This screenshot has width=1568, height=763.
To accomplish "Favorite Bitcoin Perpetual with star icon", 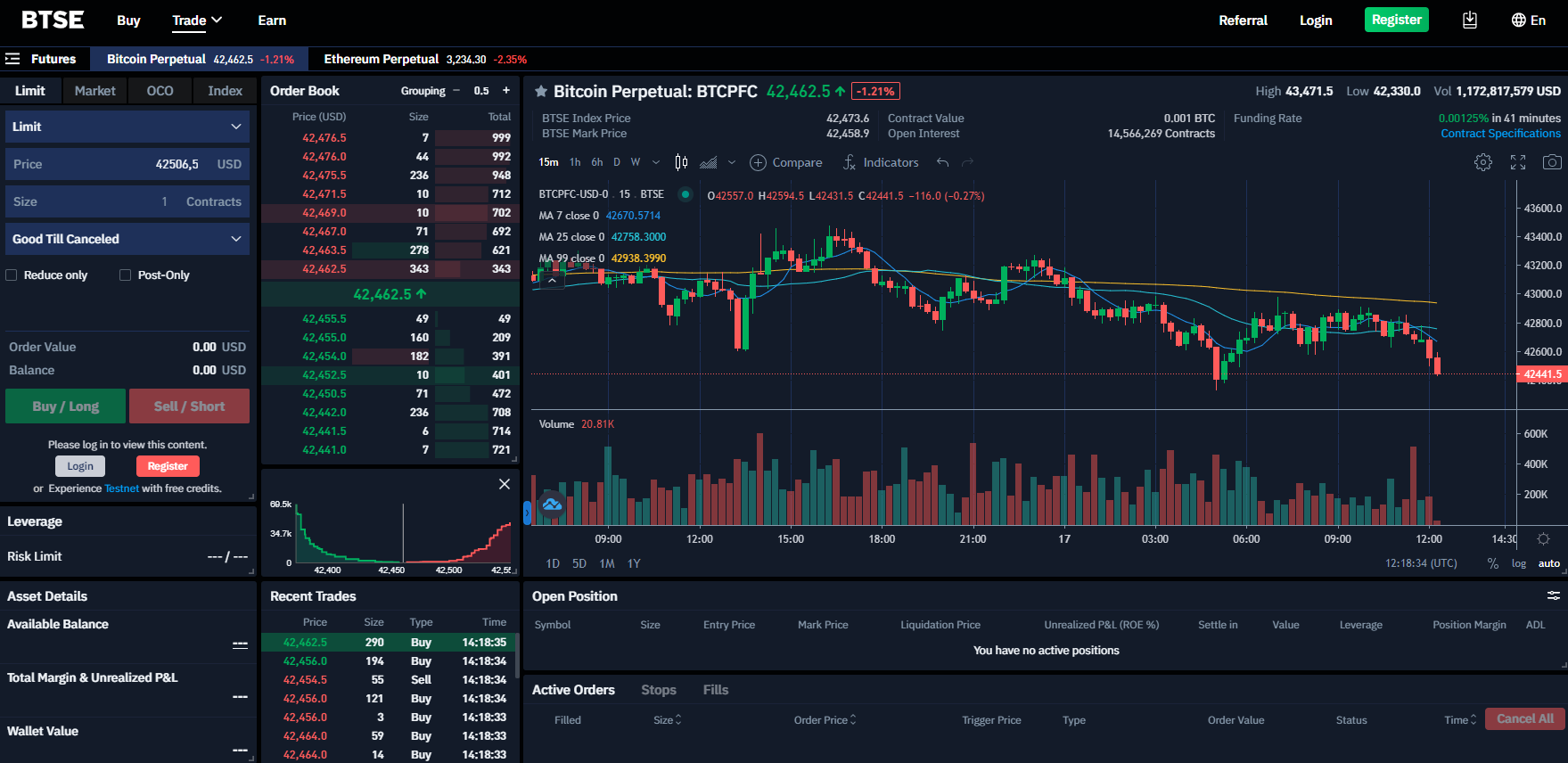I will [x=540, y=92].
